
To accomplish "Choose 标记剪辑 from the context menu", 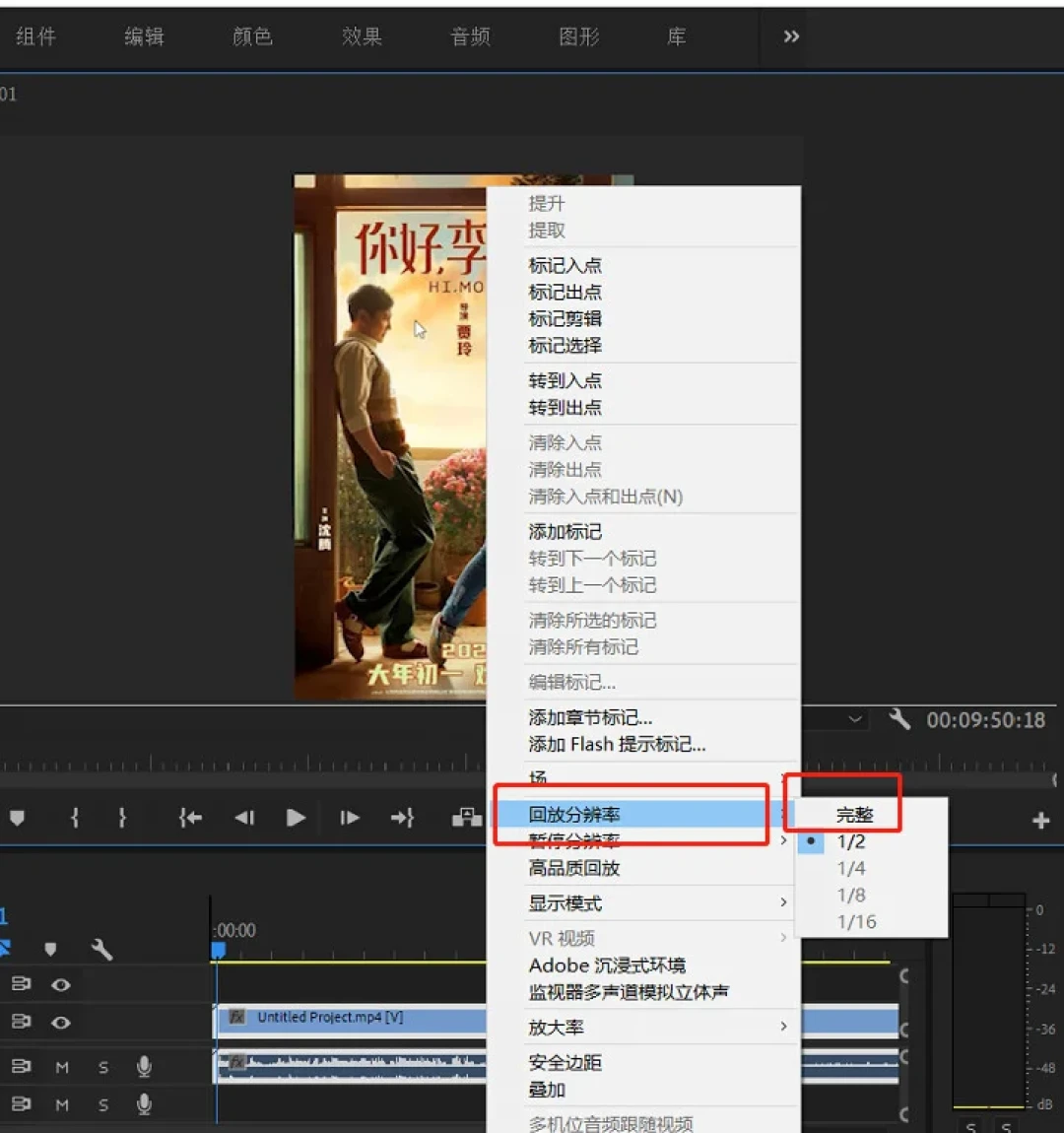I will click(643, 318).
